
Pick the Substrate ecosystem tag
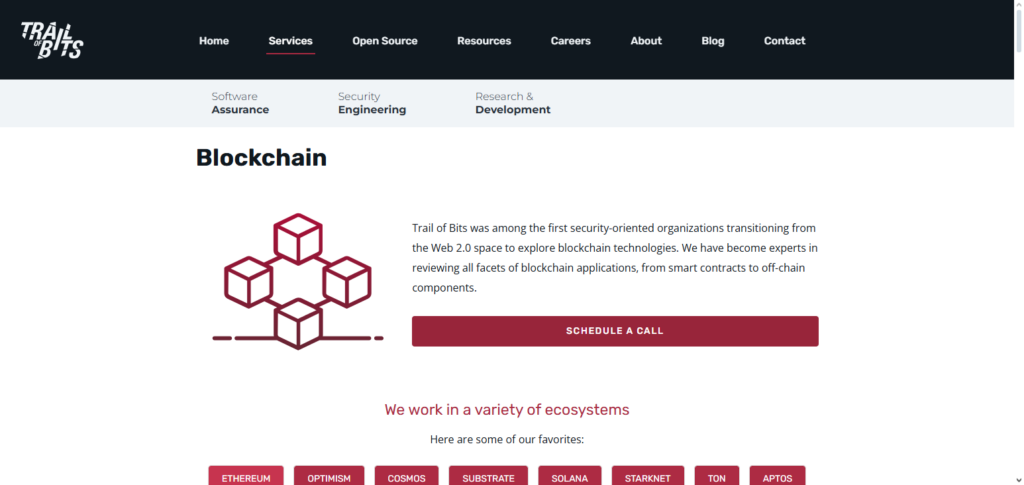click(x=488, y=477)
